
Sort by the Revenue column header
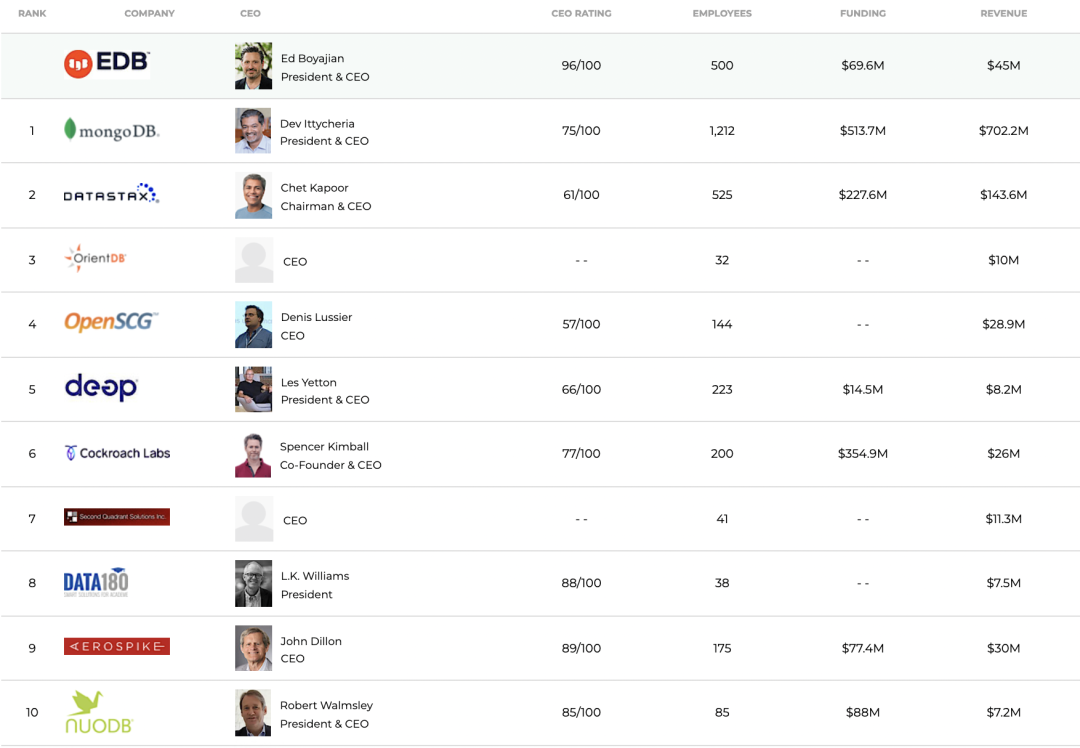1004,13
